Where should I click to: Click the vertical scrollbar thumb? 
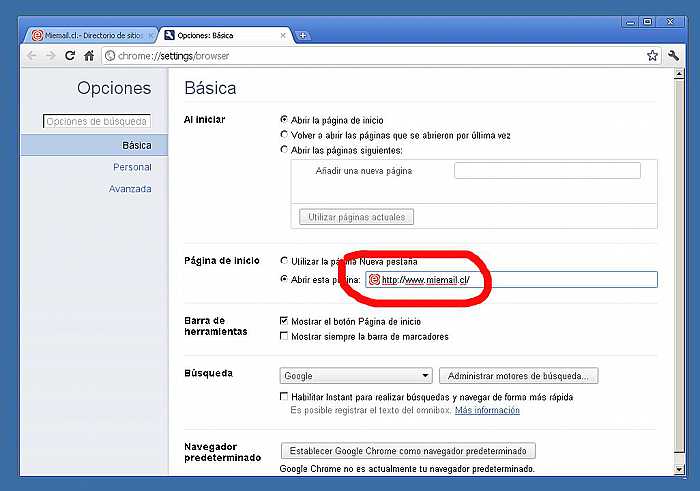[679, 266]
